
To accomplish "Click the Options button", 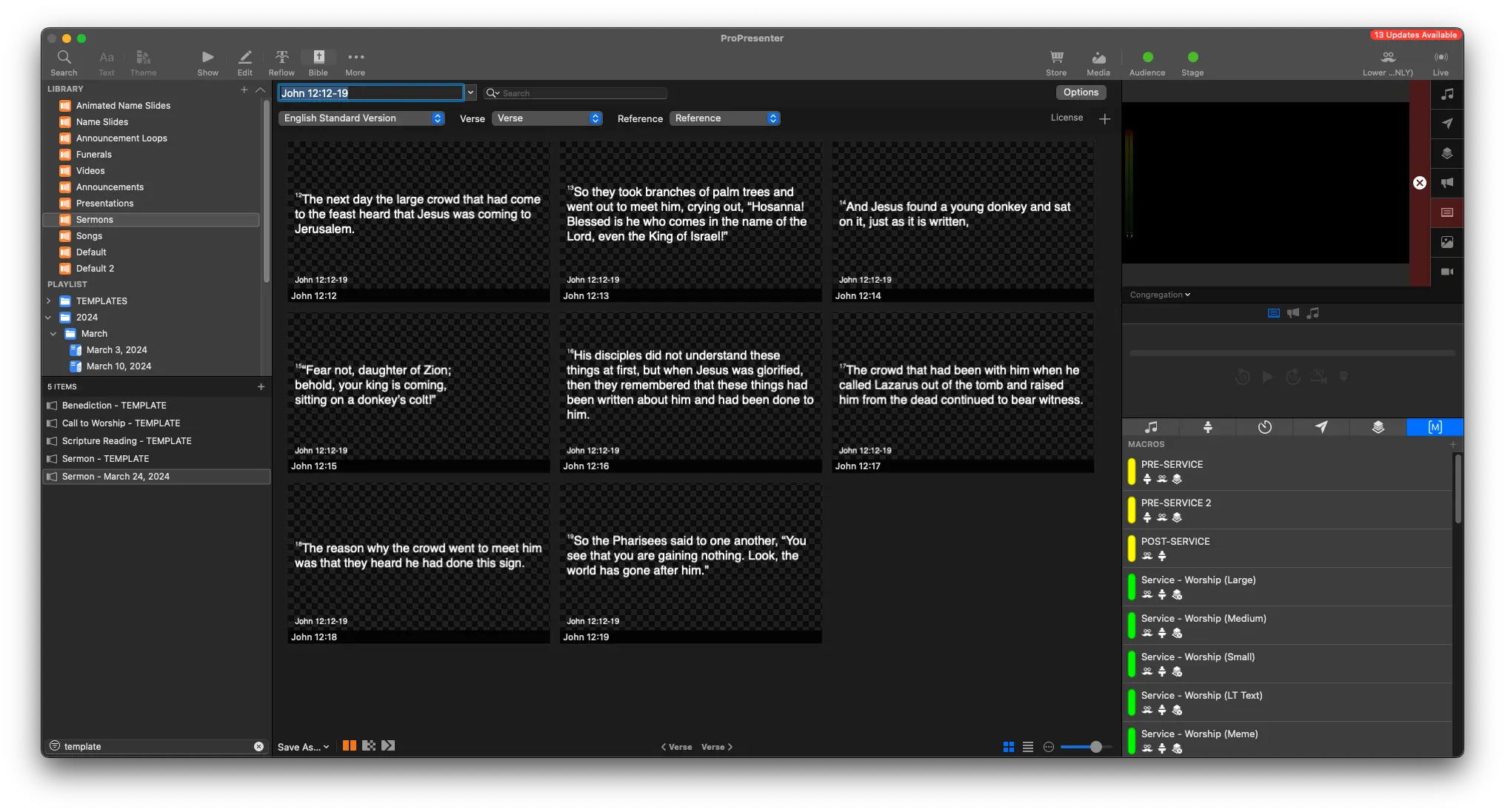I will pyautogui.click(x=1081, y=93).
